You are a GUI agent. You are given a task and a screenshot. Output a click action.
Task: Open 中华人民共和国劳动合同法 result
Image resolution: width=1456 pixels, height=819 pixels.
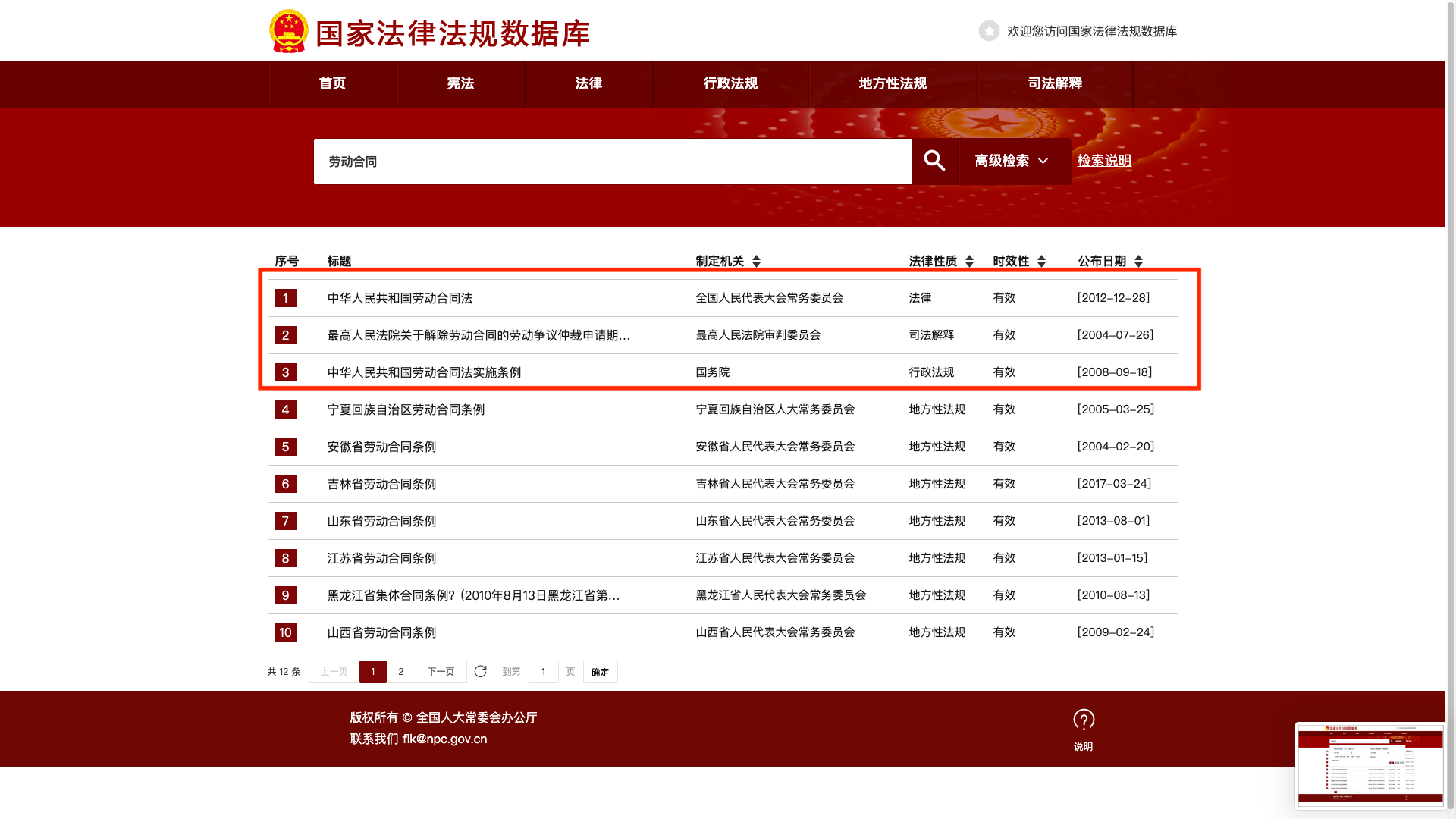(400, 298)
